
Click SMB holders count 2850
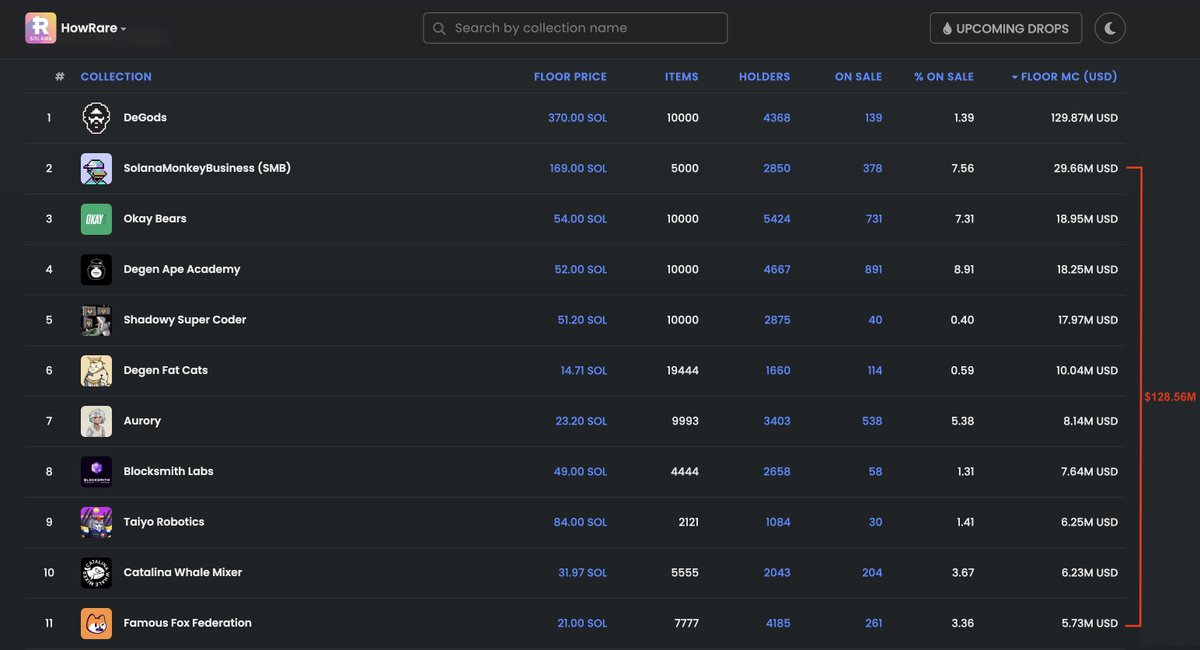pos(776,168)
